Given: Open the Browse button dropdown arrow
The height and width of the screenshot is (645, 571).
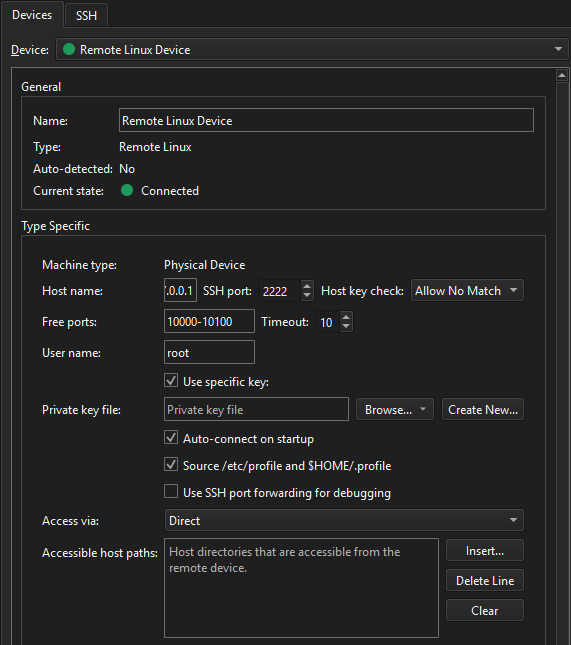Looking at the screenshot, I should [423, 409].
